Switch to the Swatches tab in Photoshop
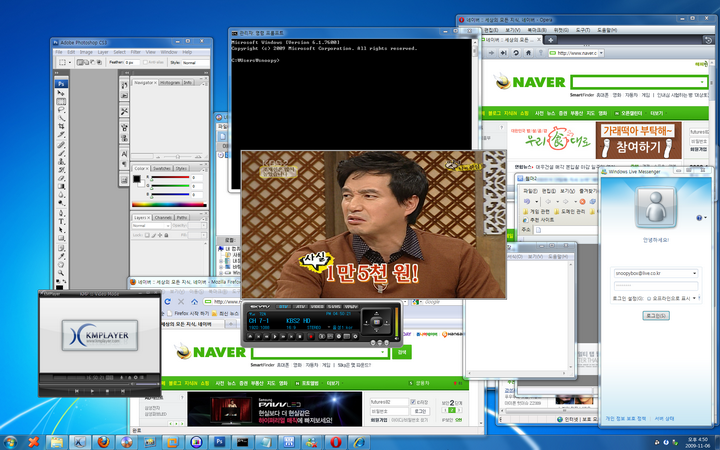Screen dimensions: 720x450 (x=162, y=169)
